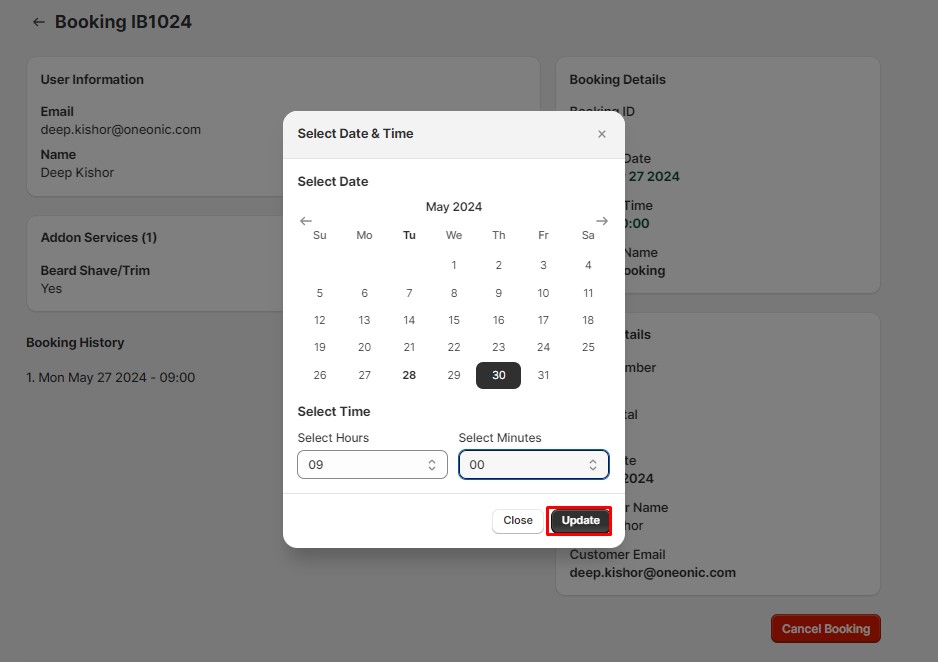Select May 4 in the calendar
This screenshot has width=938, height=662.
click(x=588, y=266)
